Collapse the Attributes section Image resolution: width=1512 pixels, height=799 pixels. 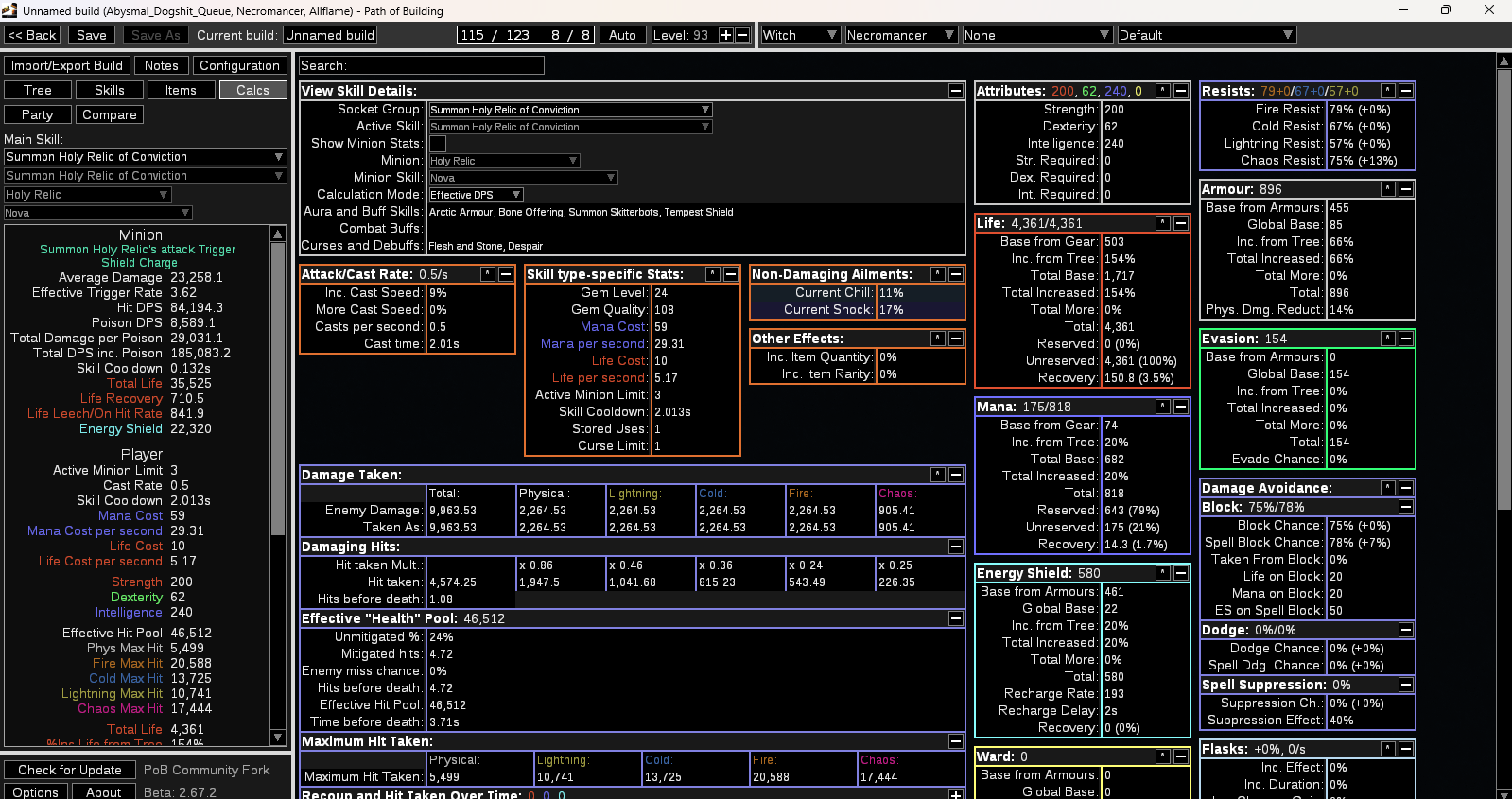point(1181,91)
